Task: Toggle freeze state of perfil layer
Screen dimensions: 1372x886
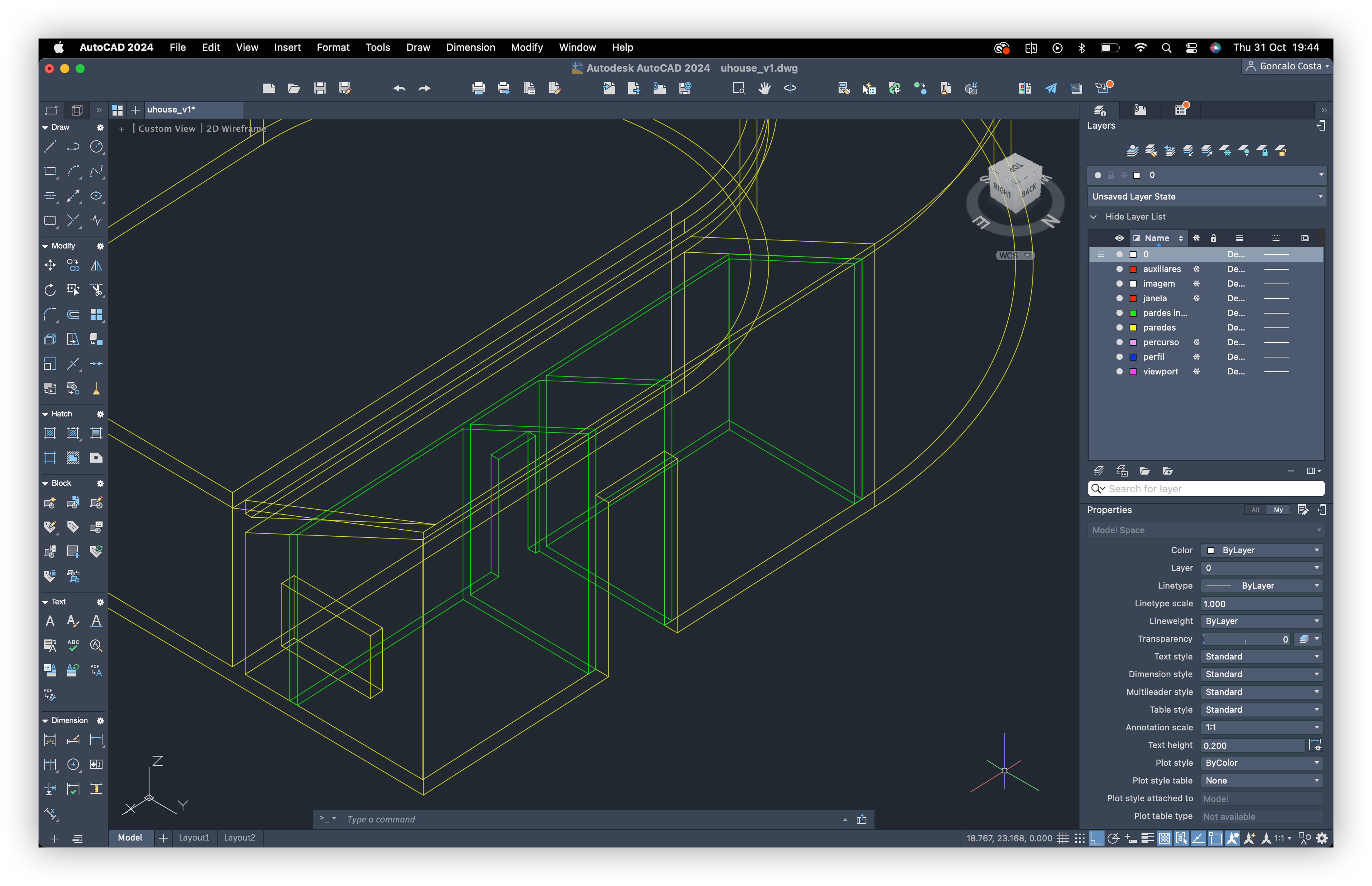Action: pos(1197,357)
